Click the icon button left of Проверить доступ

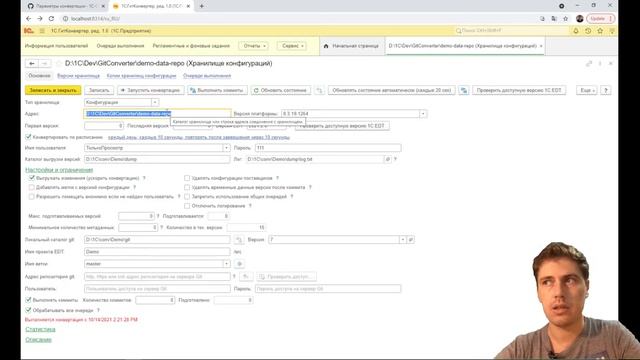click(x=246, y=277)
